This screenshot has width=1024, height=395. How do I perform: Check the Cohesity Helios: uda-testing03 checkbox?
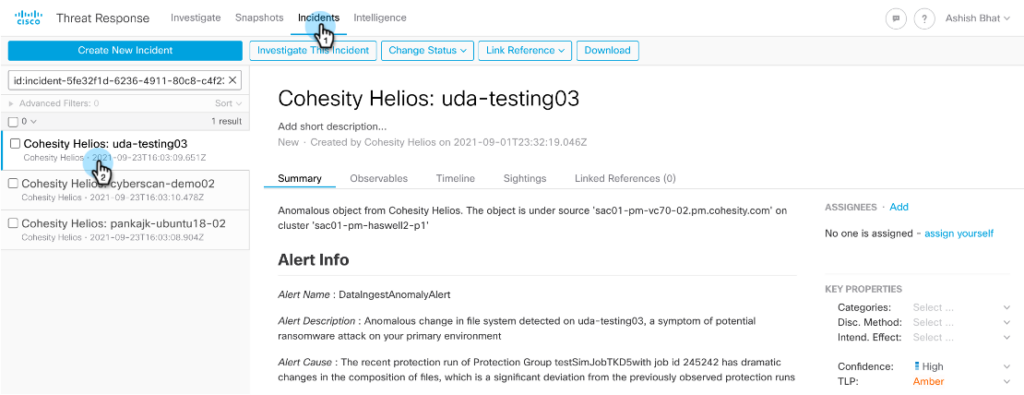click(16, 144)
